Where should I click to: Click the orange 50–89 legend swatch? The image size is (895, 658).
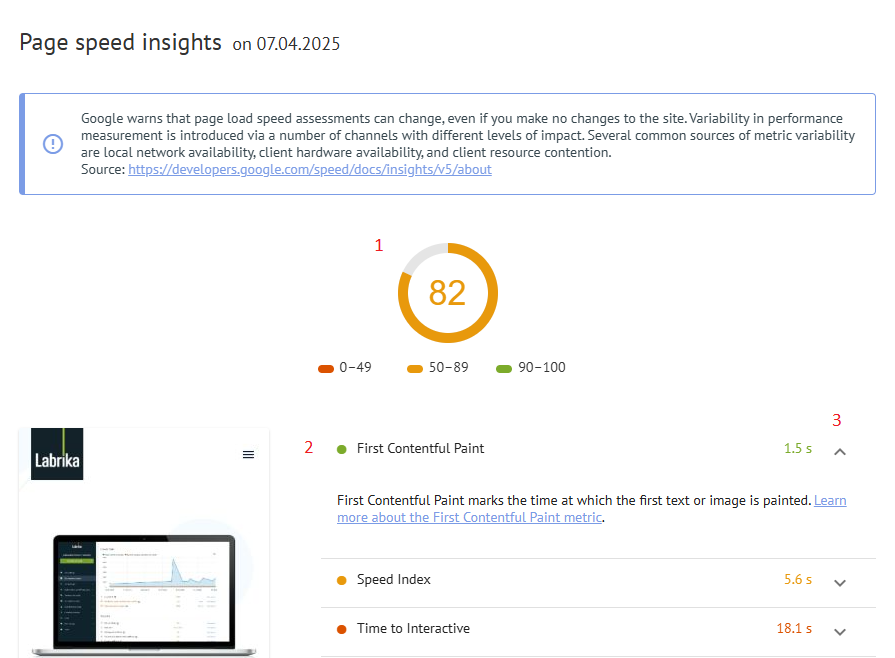point(415,368)
